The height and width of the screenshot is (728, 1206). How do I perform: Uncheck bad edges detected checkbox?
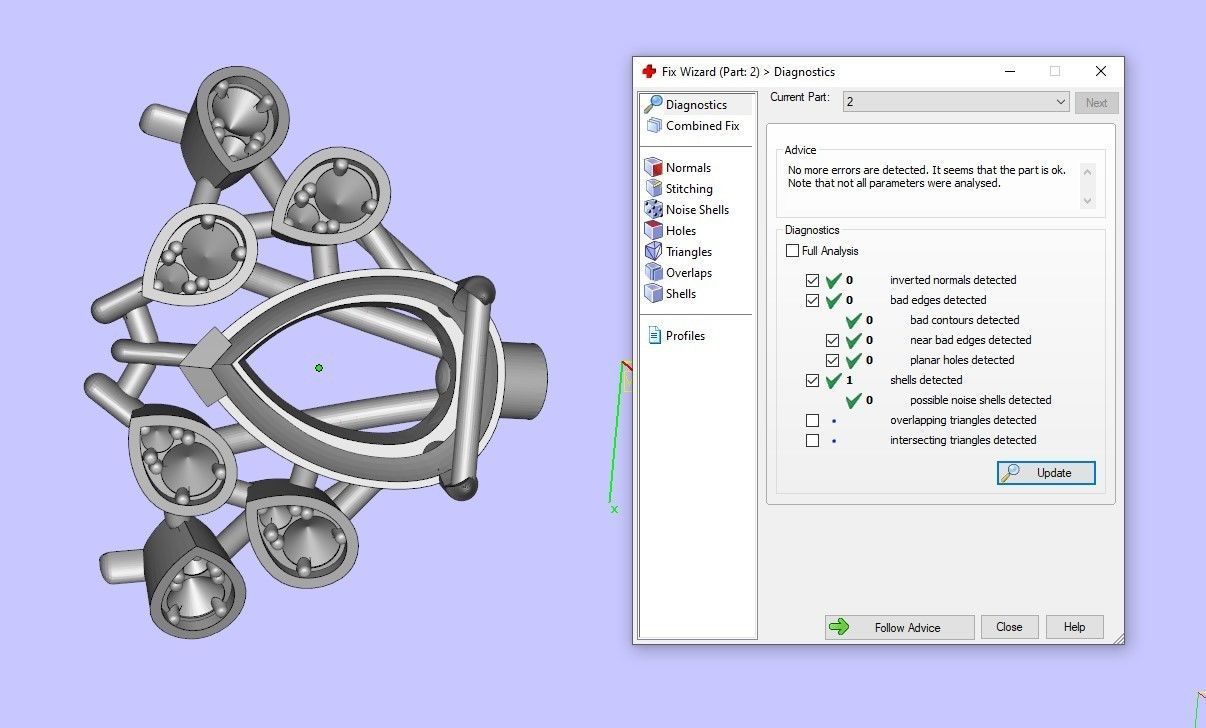tap(812, 300)
